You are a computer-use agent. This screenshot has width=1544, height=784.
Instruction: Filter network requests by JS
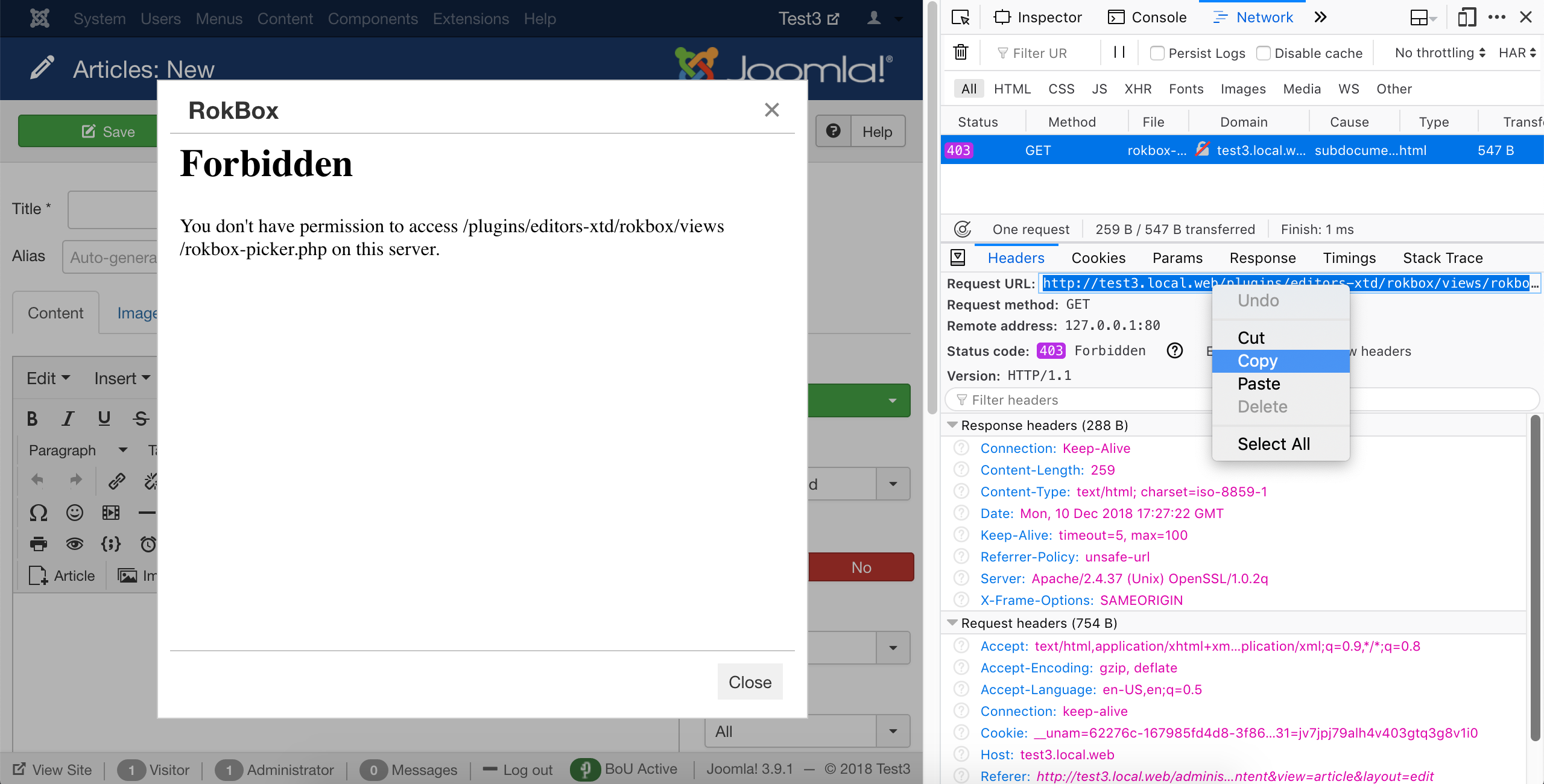(1099, 89)
